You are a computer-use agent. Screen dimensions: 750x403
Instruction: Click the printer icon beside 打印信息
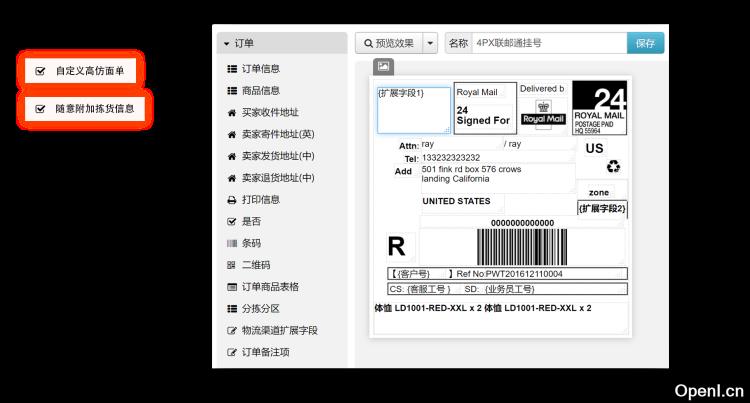[232, 200]
